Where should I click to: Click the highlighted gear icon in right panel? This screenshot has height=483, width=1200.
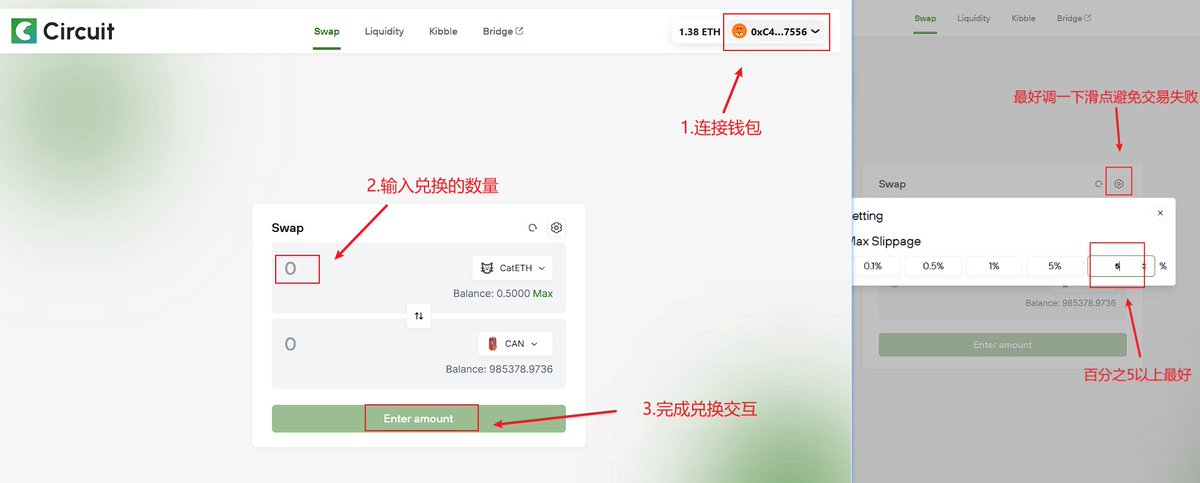[1119, 184]
